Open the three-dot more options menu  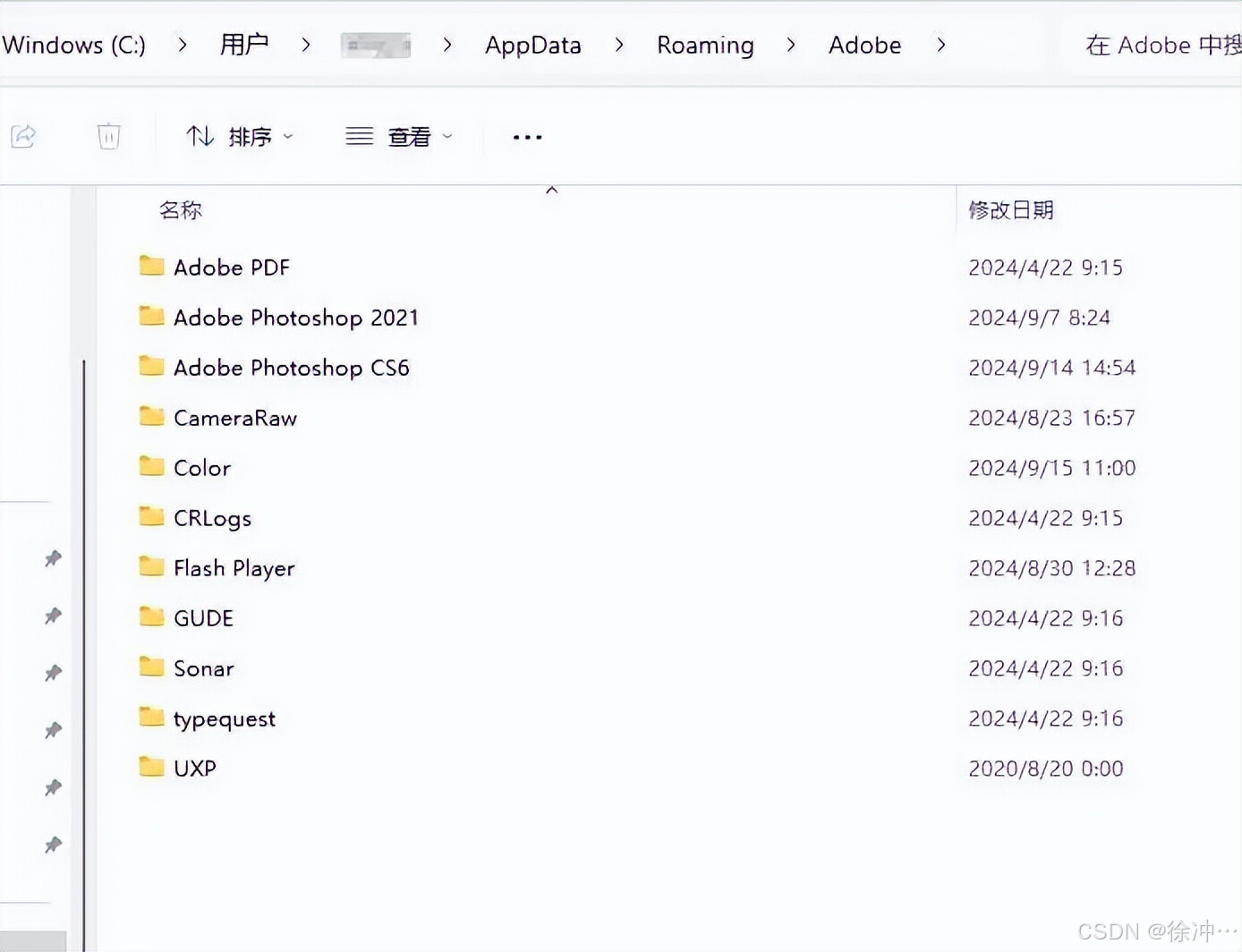(x=527, y=137)
